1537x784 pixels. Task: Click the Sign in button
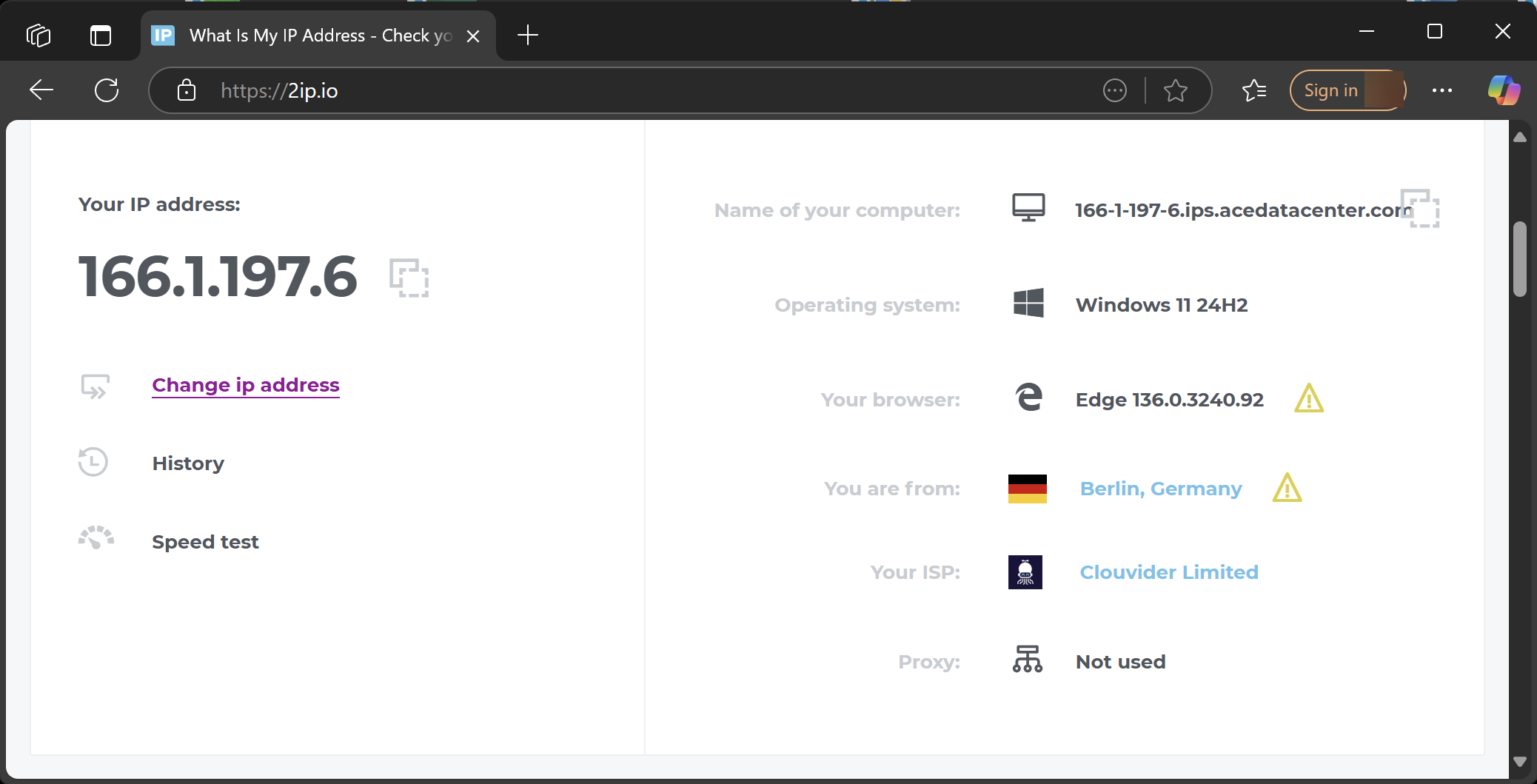tap(1347, 90)
